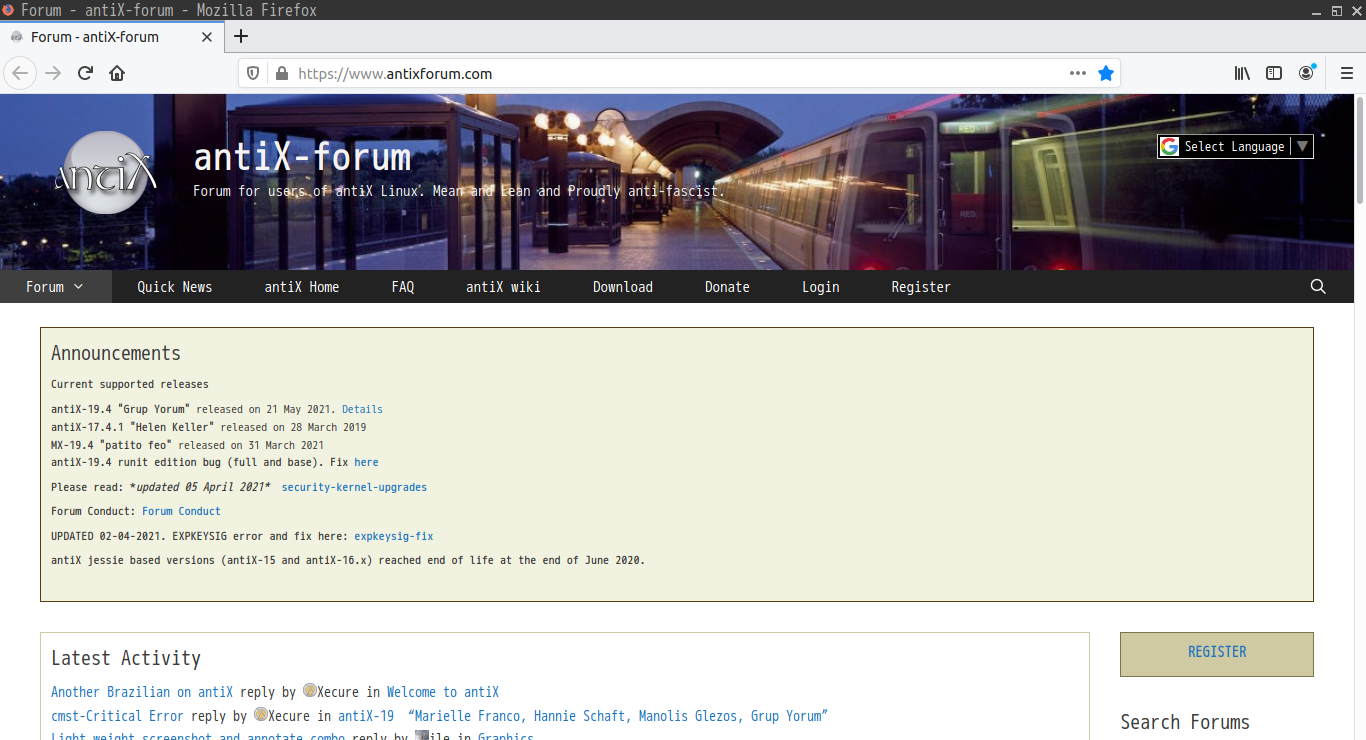Show sidebars via sidebar icon
The height and width of the screenshot is (740, 1366).
1274,73
